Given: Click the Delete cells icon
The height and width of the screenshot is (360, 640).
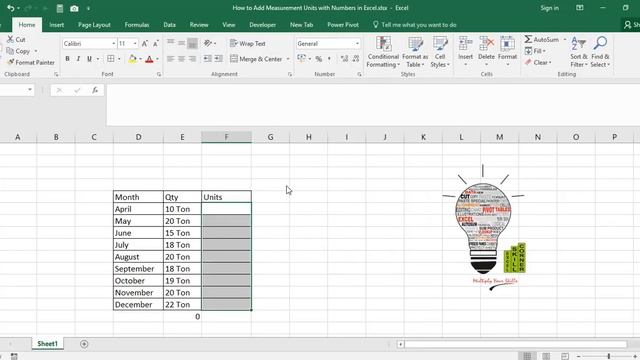Looking at the screenshot, I should (487, 43).
